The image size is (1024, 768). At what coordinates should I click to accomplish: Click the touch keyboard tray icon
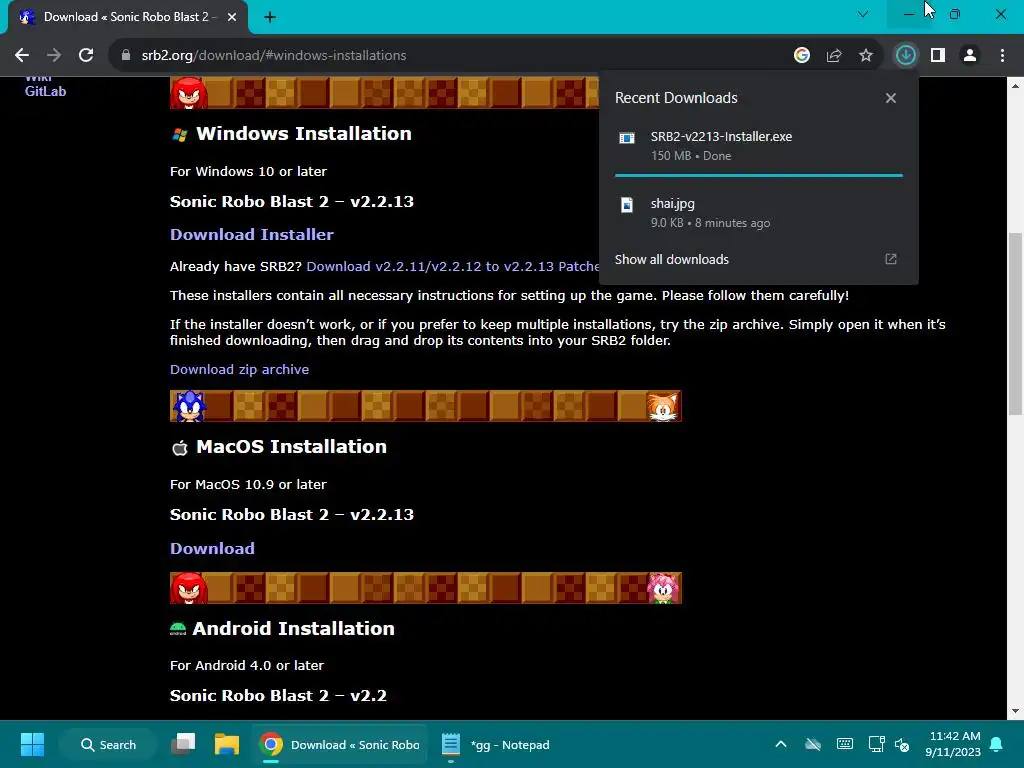(x=844, y=744)
